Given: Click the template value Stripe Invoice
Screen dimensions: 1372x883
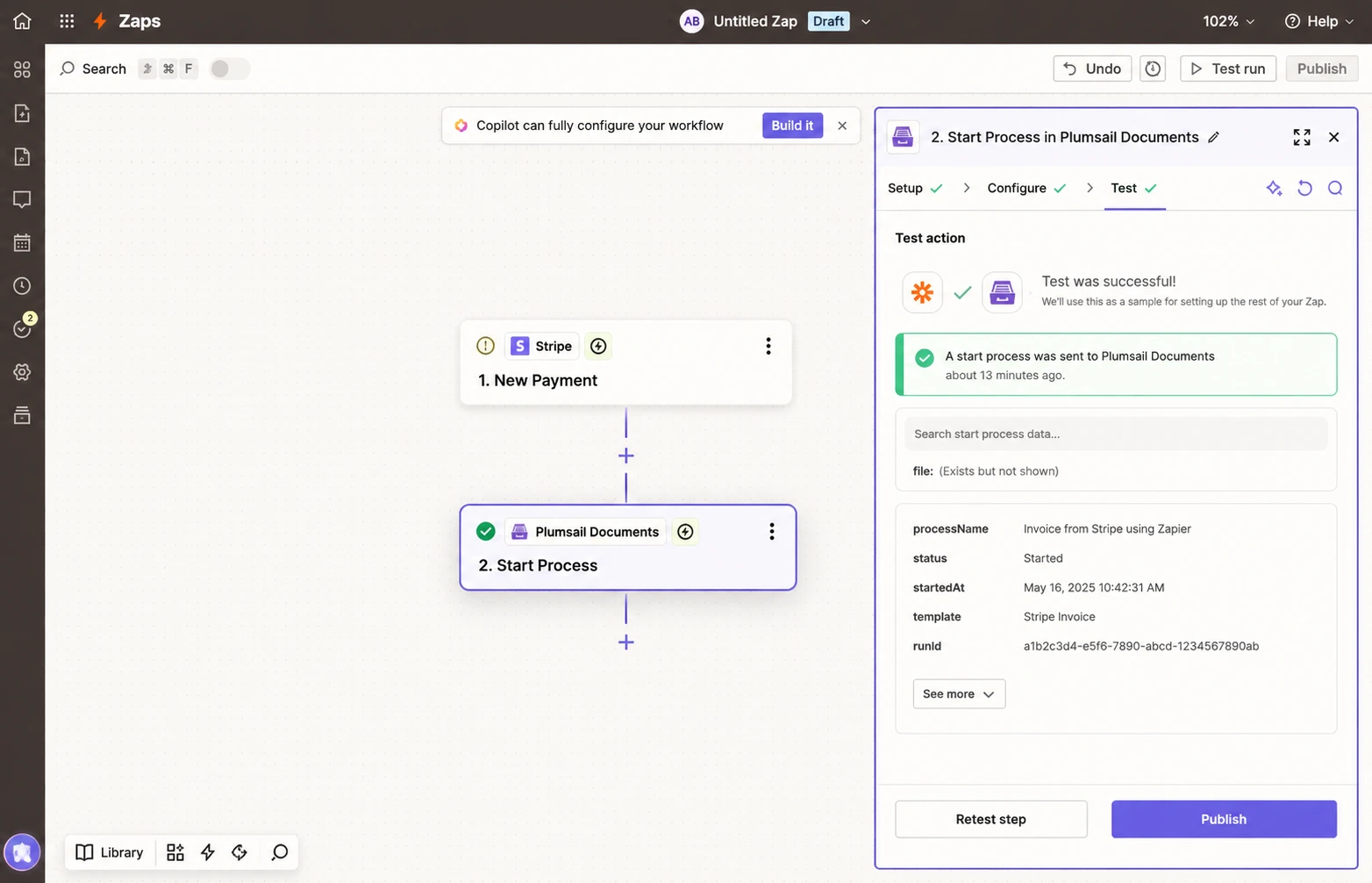Looking at the screenshot, I should pyautogui.click(x=1059, y=617).
